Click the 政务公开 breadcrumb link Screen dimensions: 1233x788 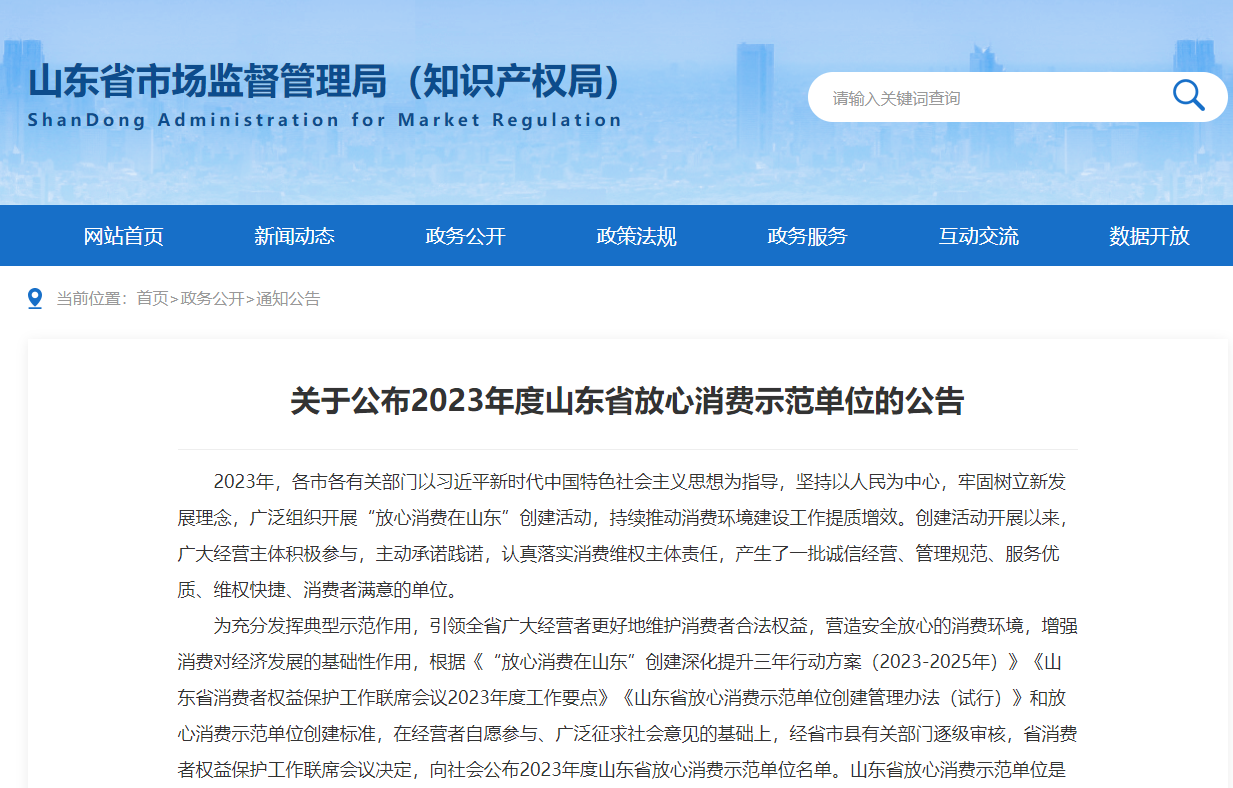[212, 298]
